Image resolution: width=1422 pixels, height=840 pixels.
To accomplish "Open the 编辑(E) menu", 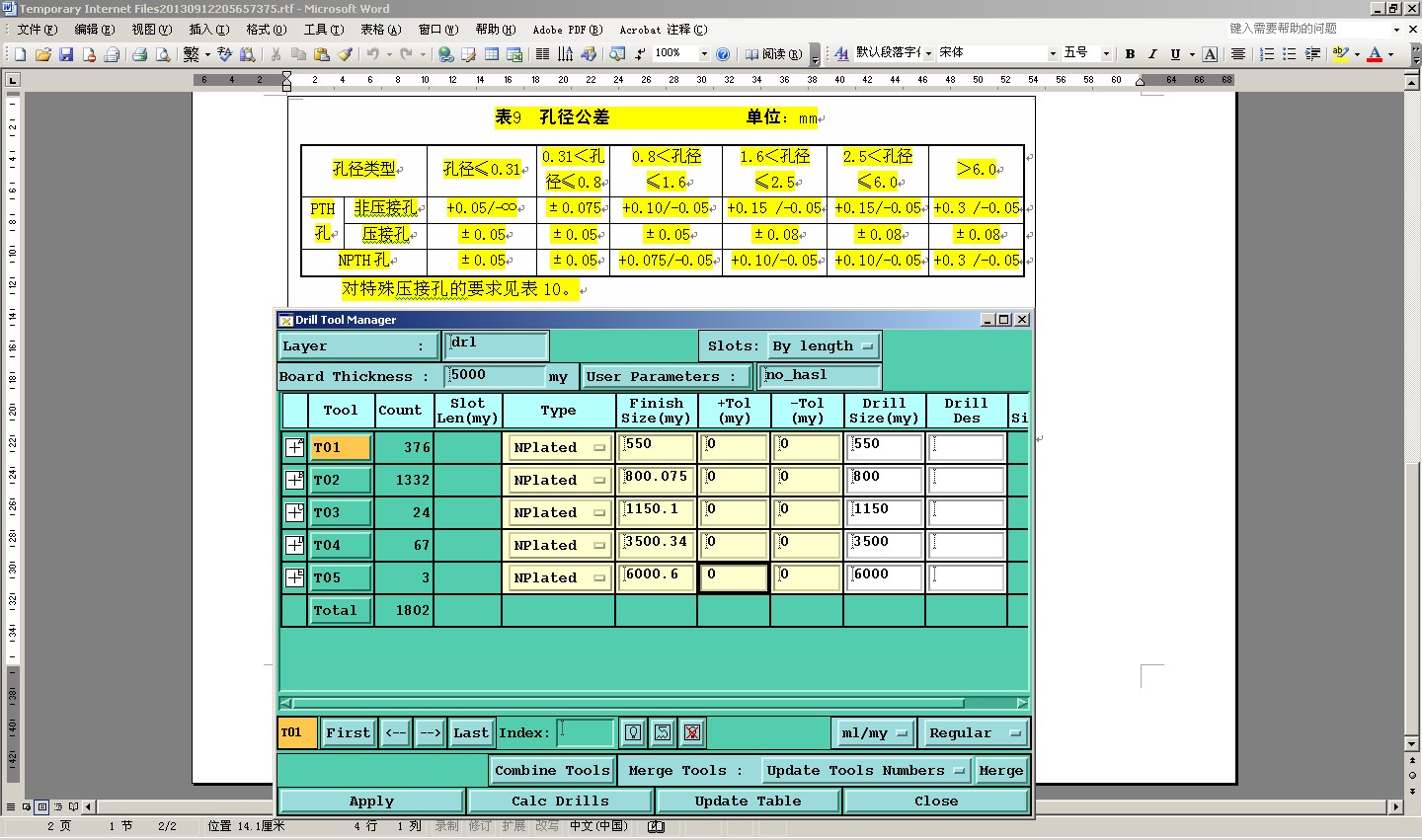I will click(x=95, y=30).
